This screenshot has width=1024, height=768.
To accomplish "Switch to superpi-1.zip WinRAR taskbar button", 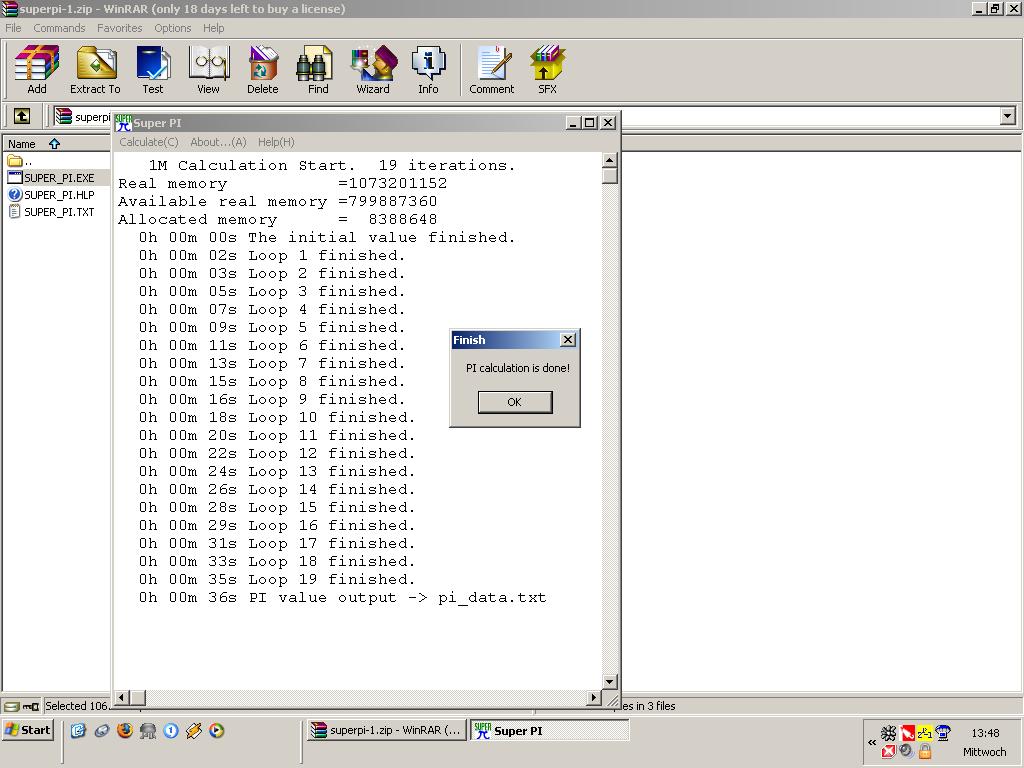I will [x=387, y=730].
